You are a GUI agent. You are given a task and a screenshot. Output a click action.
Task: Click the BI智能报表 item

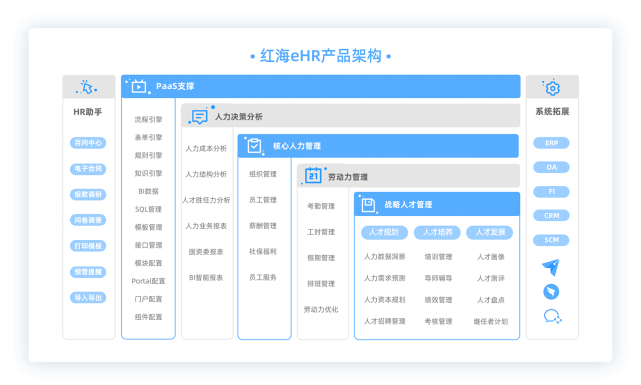pyautogui.click(x=206, y=278)
